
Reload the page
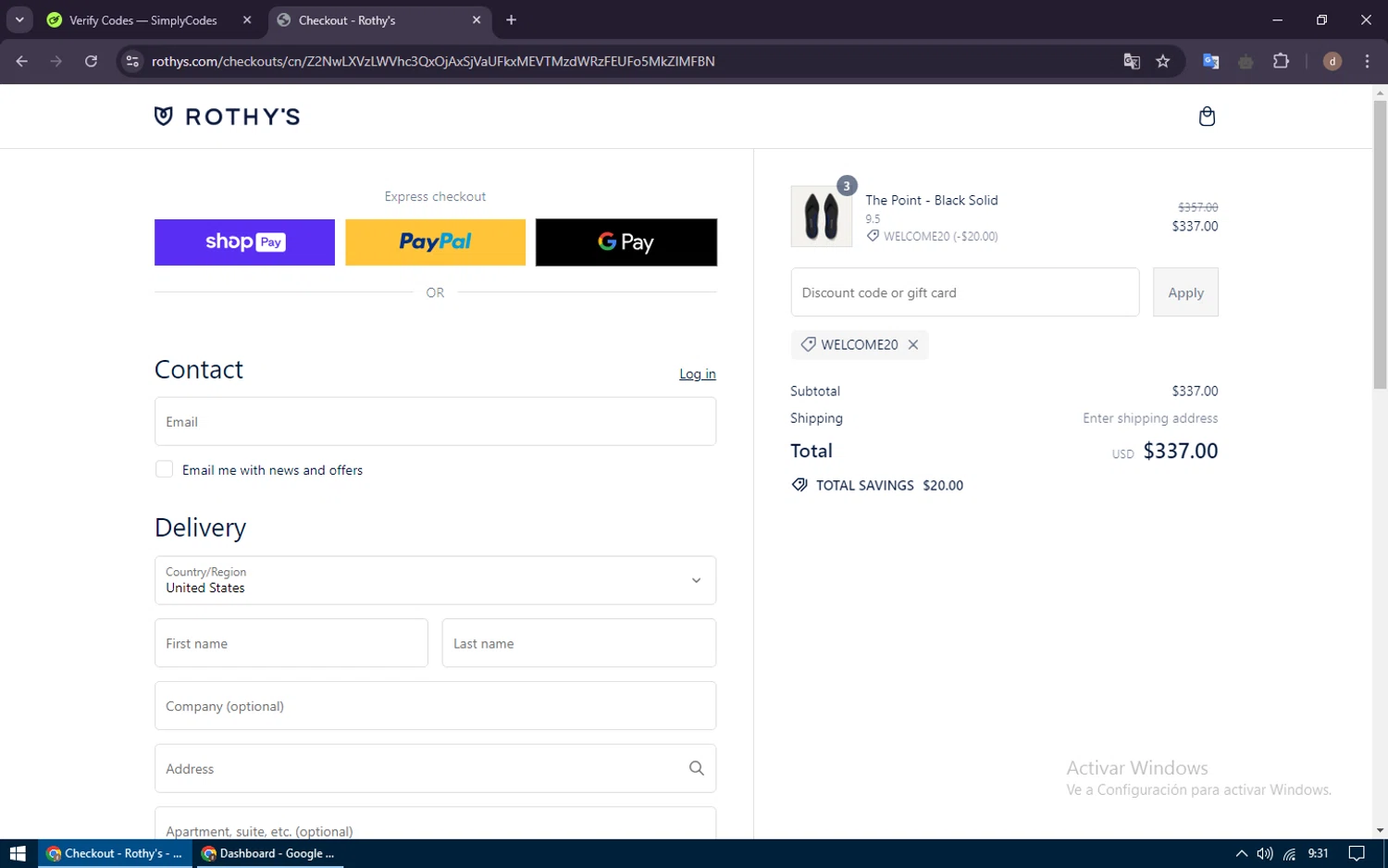(91, 61)
